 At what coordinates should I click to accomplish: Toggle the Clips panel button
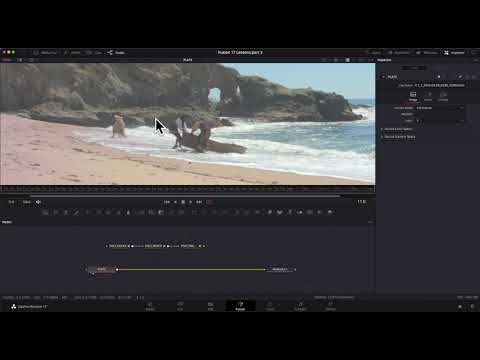94,53
